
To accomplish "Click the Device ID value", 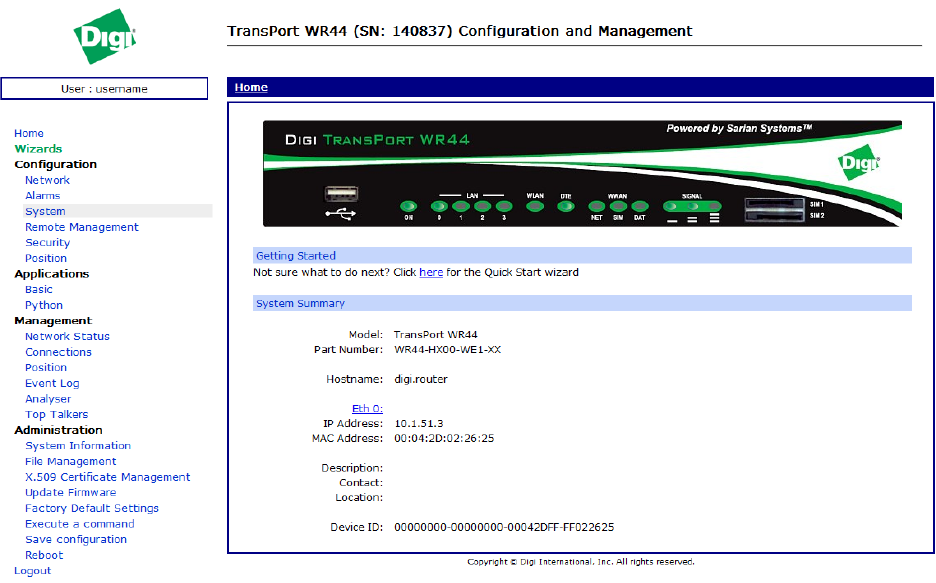I will click(x=504, y=527).
